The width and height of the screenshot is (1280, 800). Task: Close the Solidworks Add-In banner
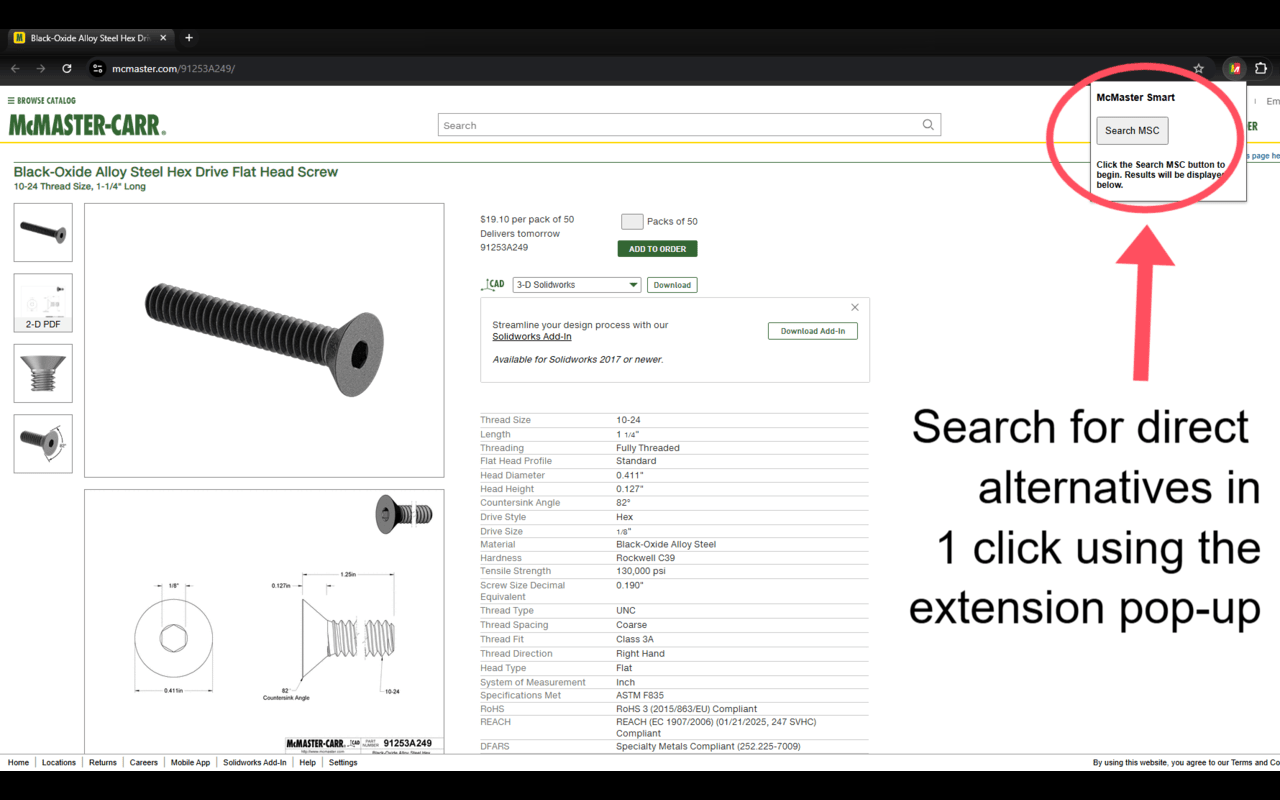tap(855, 307)
